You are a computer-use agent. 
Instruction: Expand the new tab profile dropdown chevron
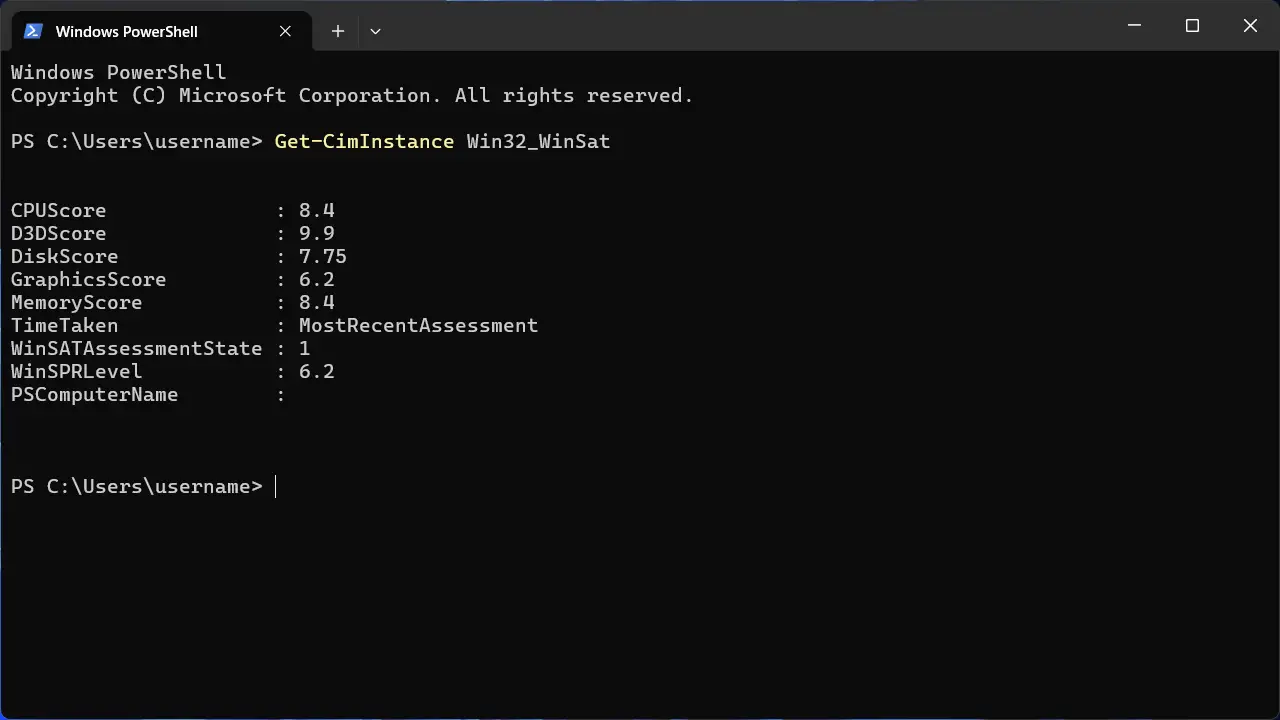point(375,31)
